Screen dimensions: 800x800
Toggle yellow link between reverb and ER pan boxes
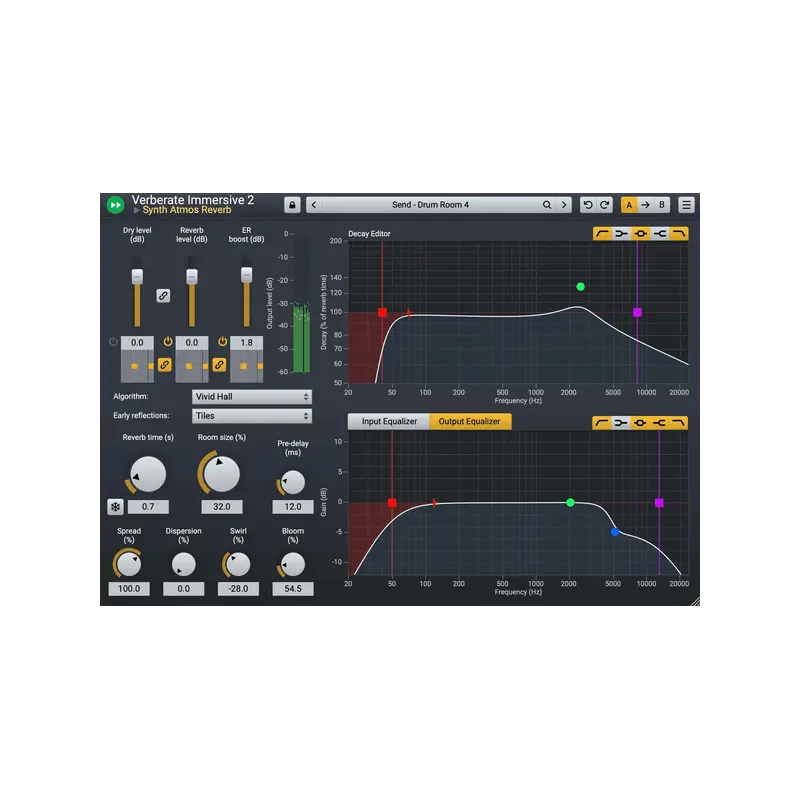pos(219,365)
